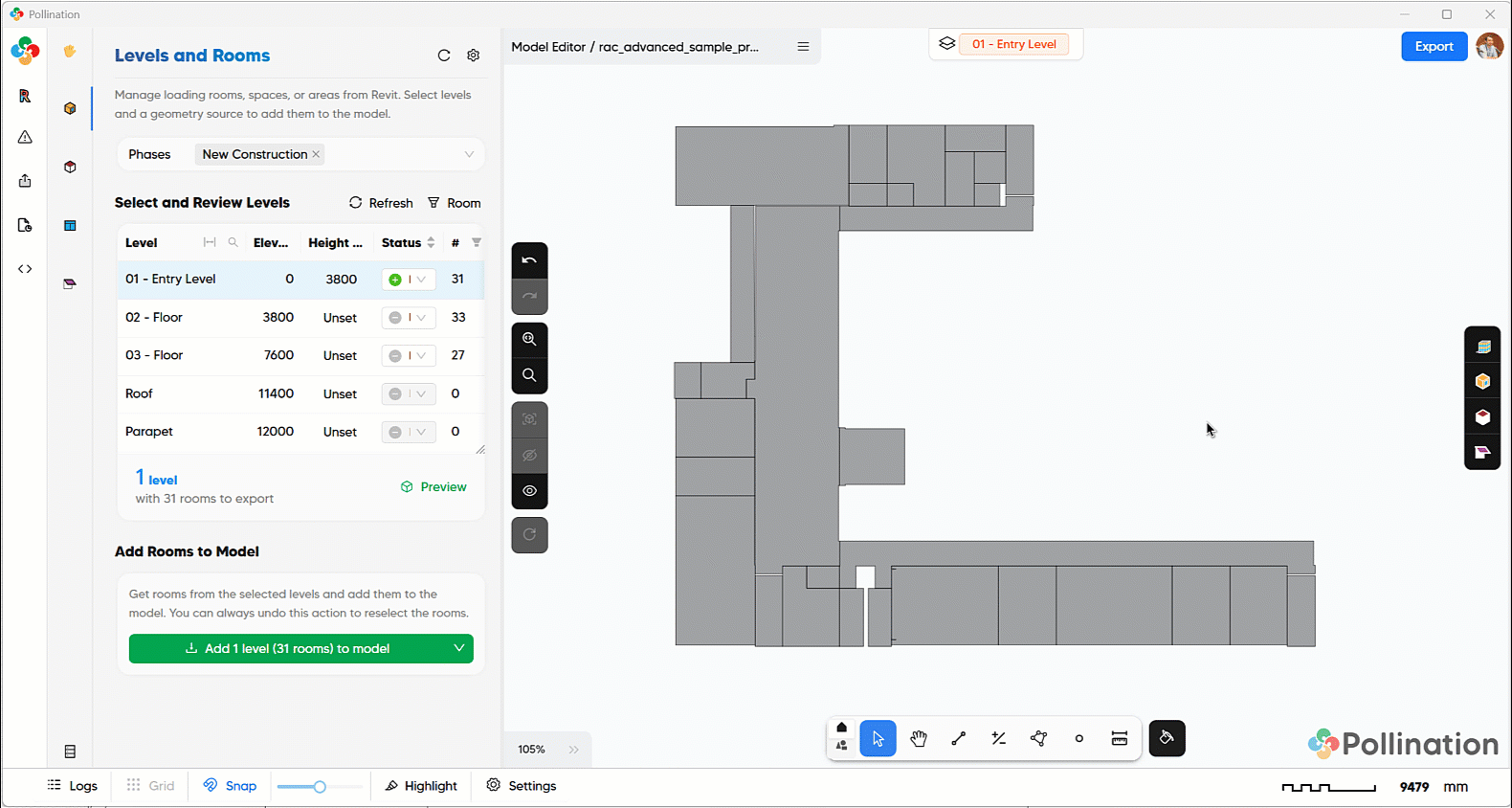Click the measure ruler tool
This screenshot has width=1512, height=808.
click(x=1120, y=738)
